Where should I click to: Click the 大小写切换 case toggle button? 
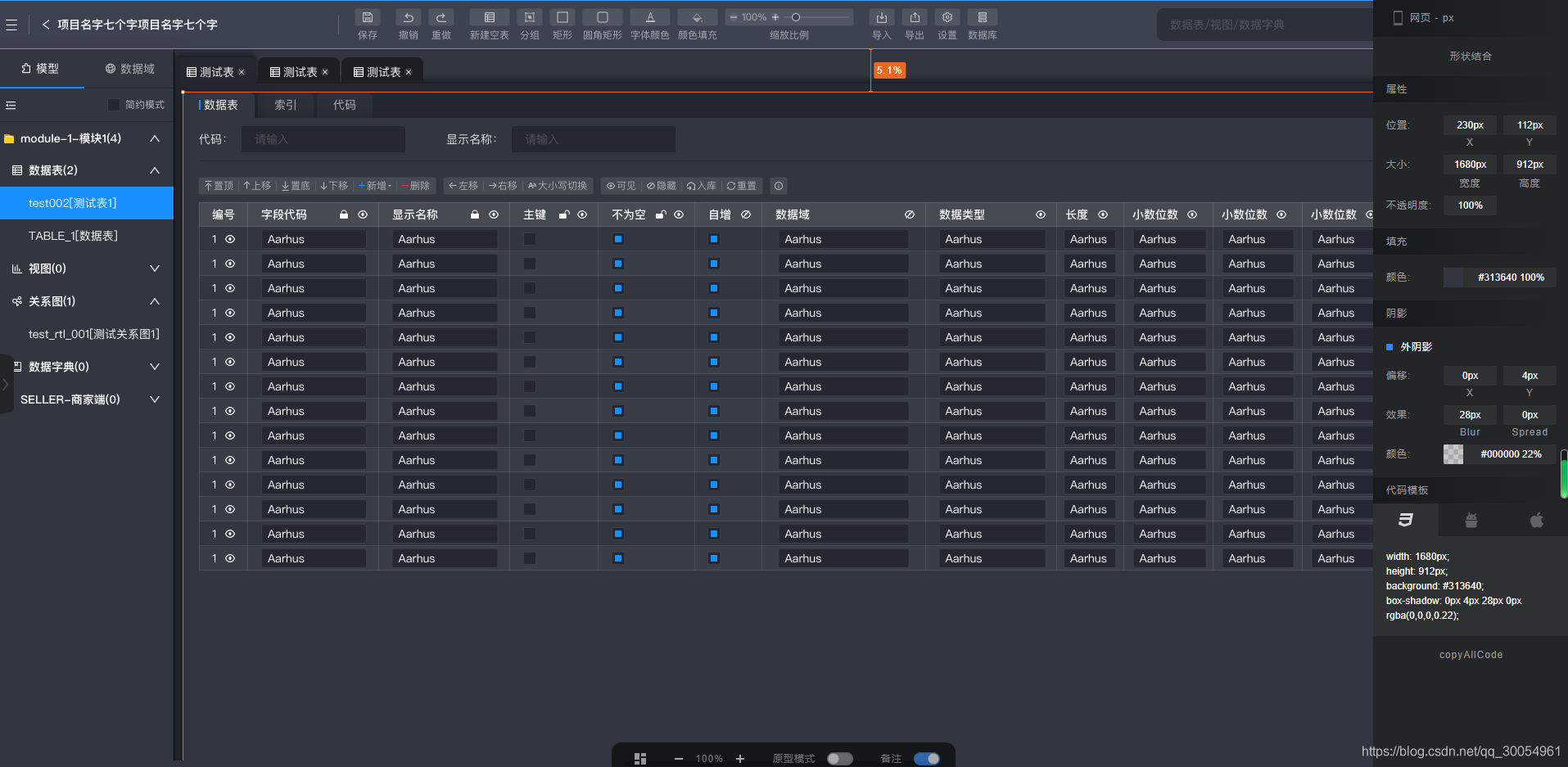pos(558,186)
